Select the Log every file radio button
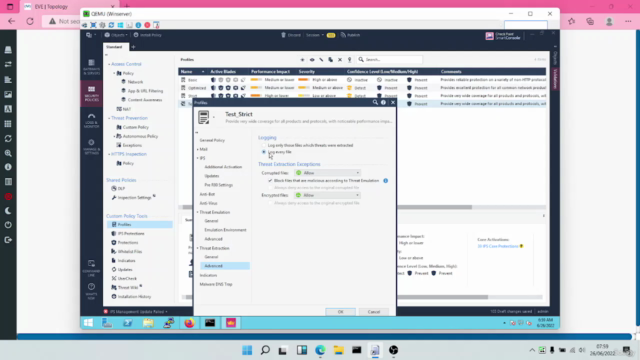640x360 pixels. (264, 152)
